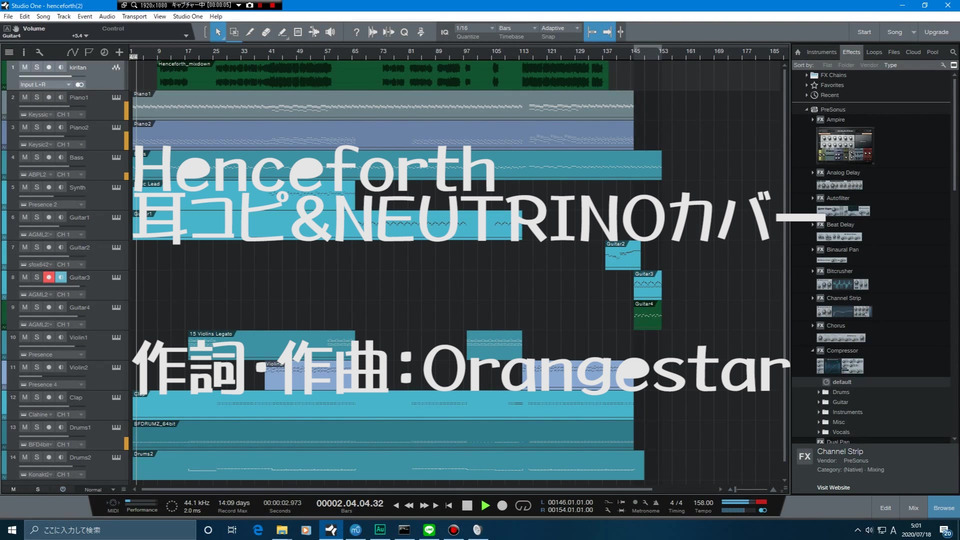960x540 pixels.
Task: Click the Henceforth_mixdown audio clip
Action: click(x=382, y=75)
